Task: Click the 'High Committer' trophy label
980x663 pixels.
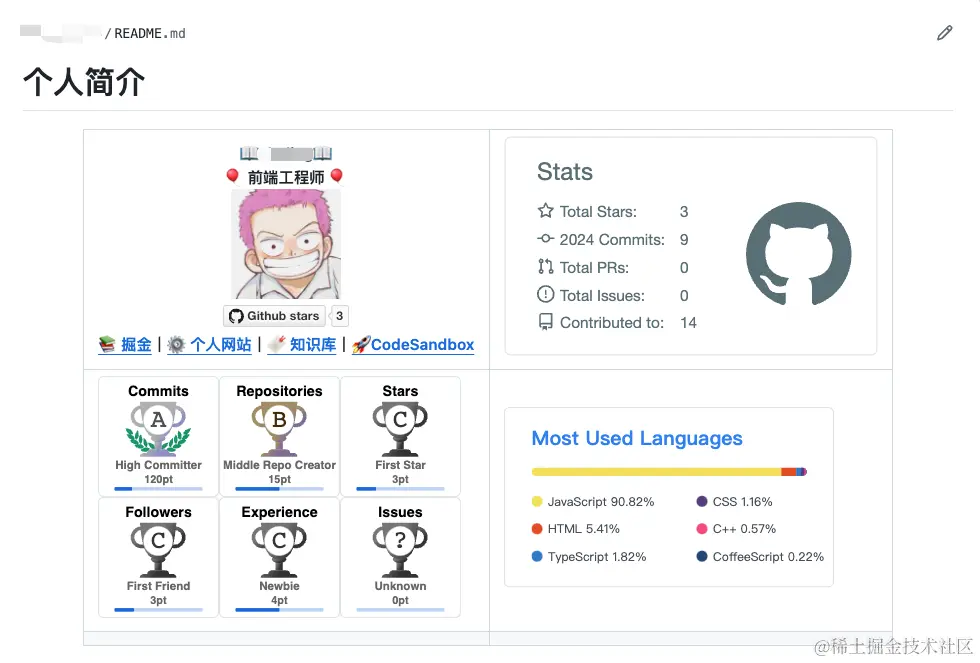Action: click(158, 465)
